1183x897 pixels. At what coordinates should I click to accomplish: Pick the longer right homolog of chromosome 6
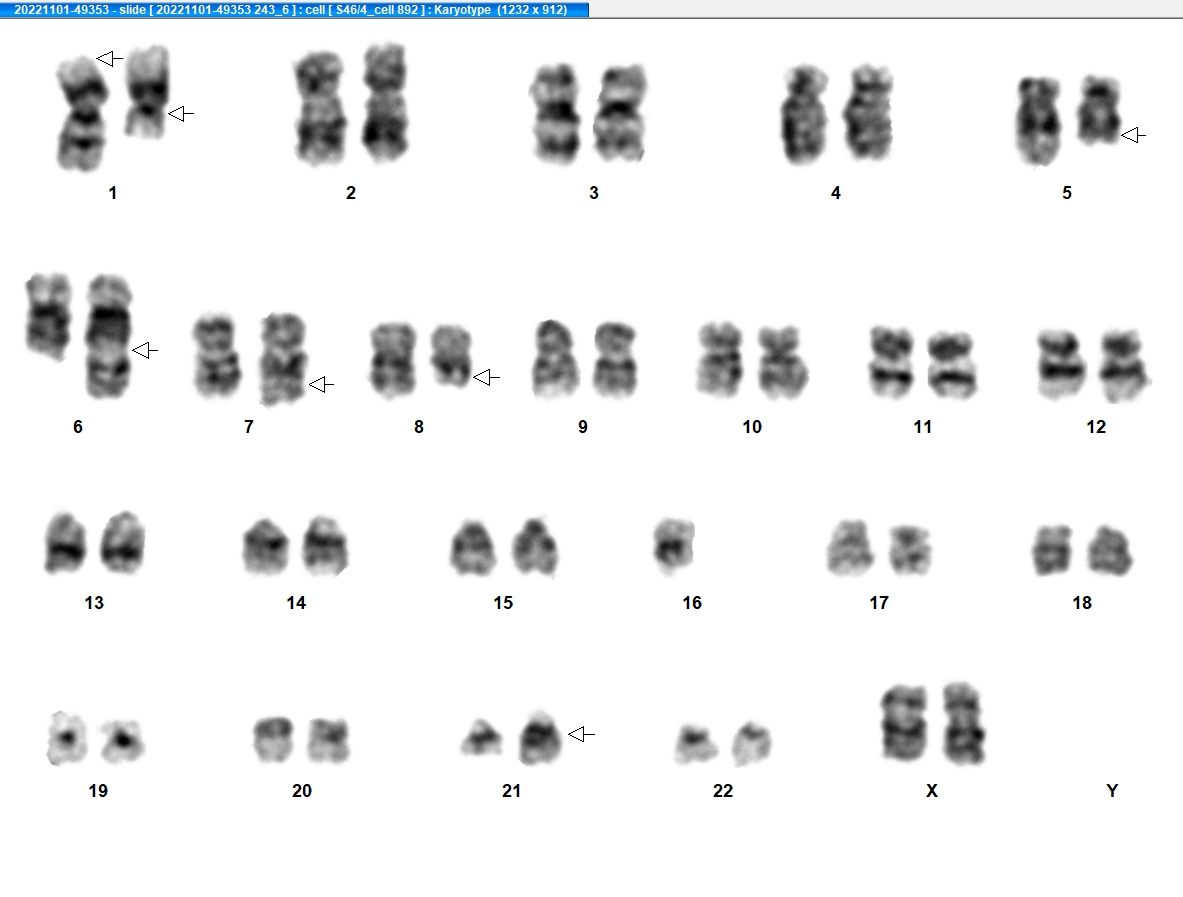point(109,336)
